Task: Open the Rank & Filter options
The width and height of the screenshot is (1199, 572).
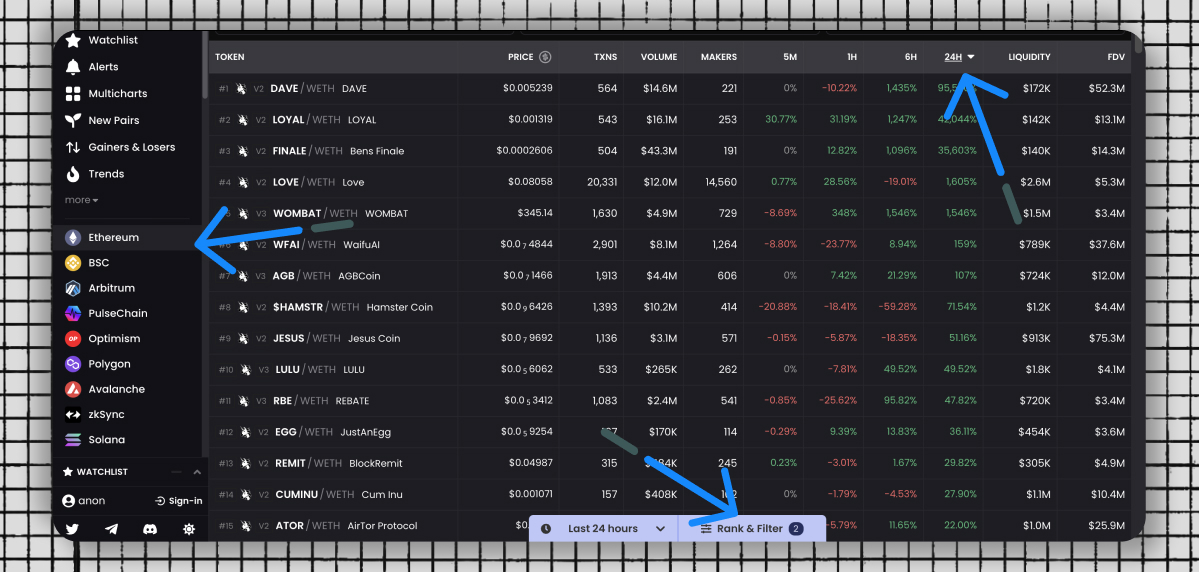Action: 752,528
